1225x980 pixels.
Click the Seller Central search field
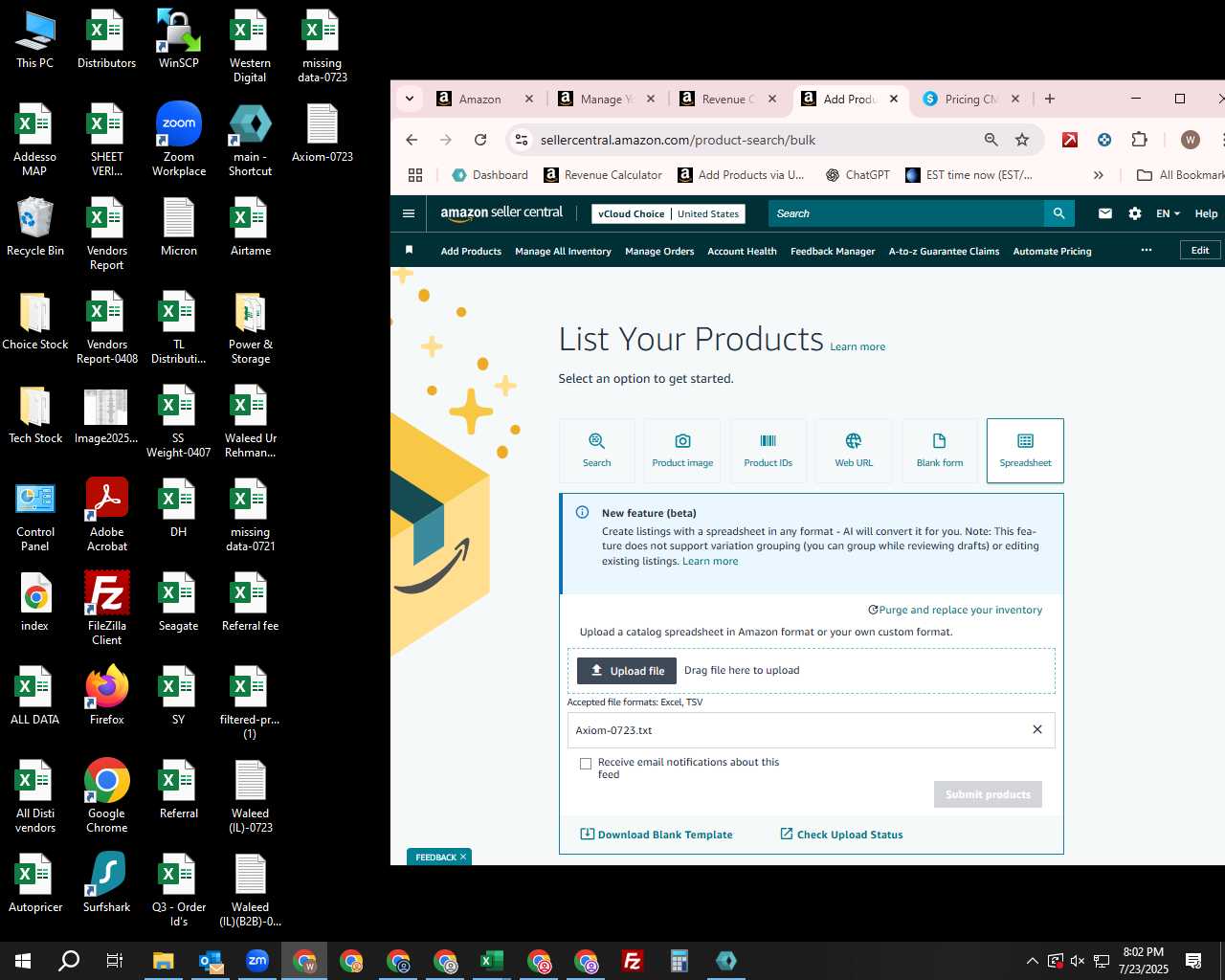pos(905,213)
